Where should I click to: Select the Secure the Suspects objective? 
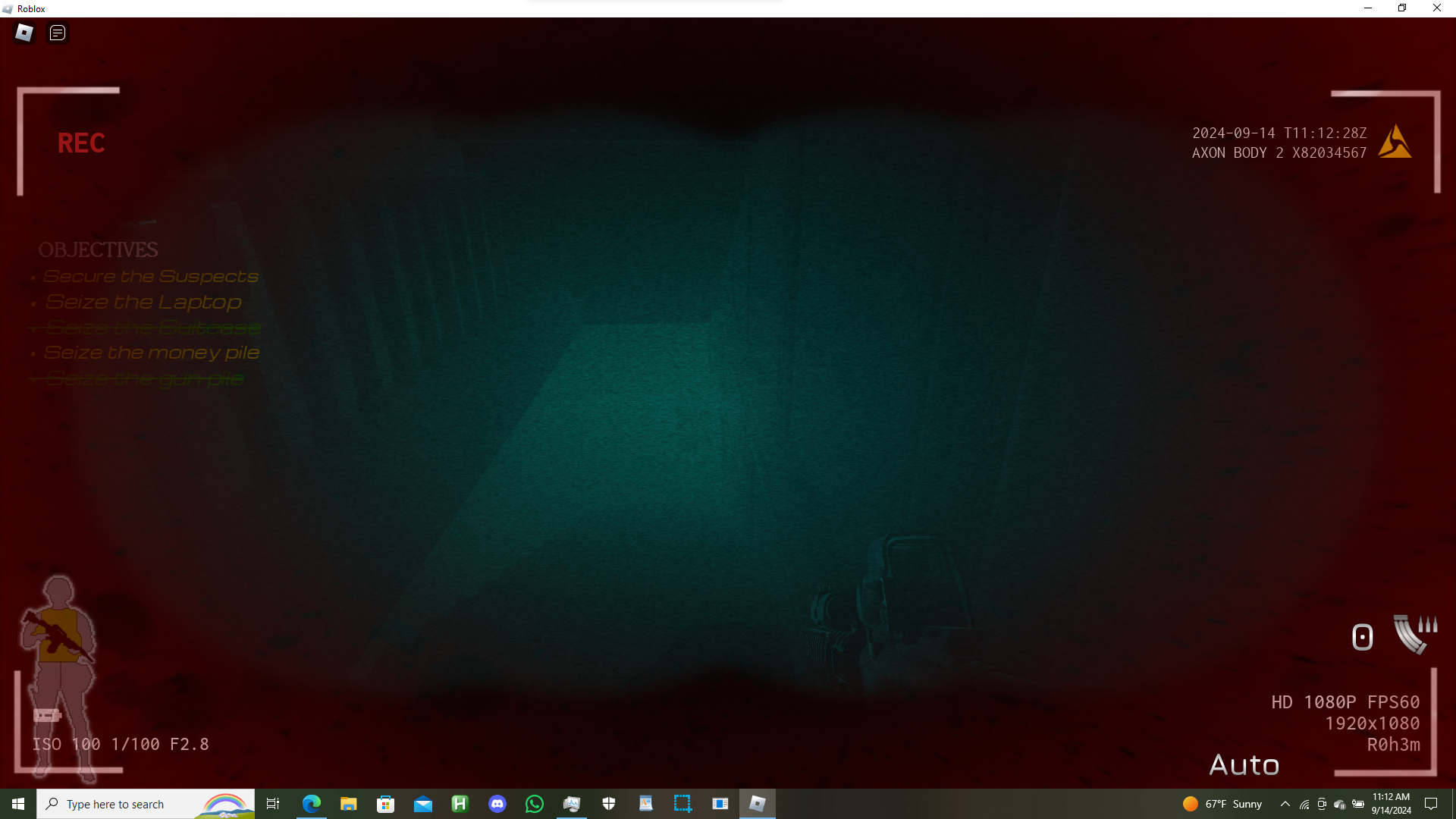[x=151, y=276]
